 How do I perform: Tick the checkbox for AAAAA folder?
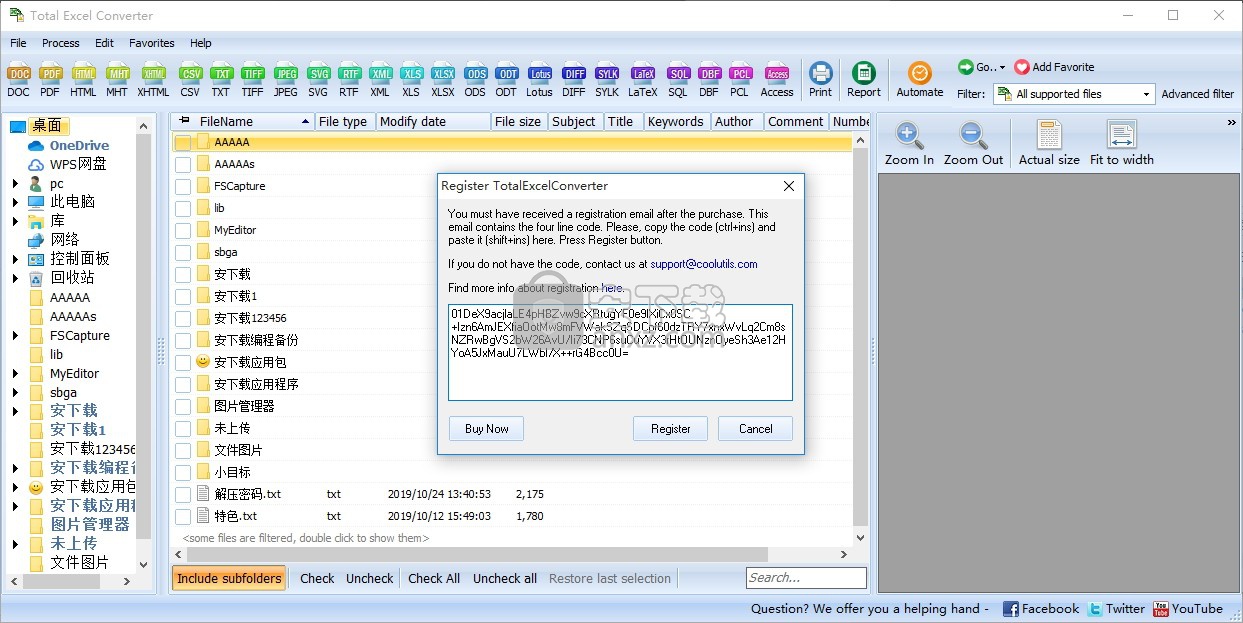(x=182, y=142)
